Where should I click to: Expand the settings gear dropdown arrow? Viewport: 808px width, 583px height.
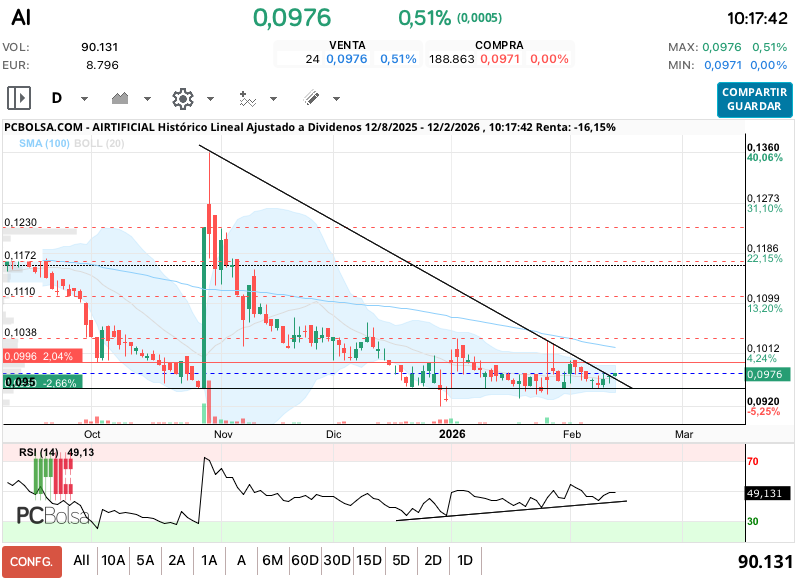coord(210,99)
